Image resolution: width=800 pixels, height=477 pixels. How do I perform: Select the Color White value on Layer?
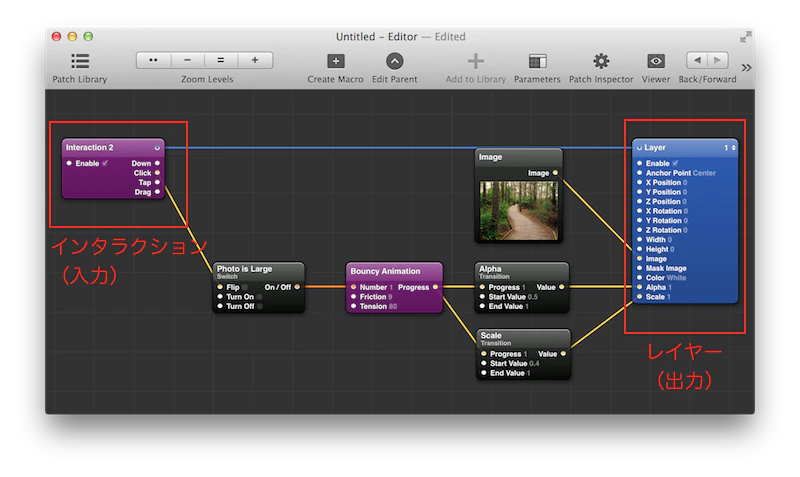coord(676,278)
